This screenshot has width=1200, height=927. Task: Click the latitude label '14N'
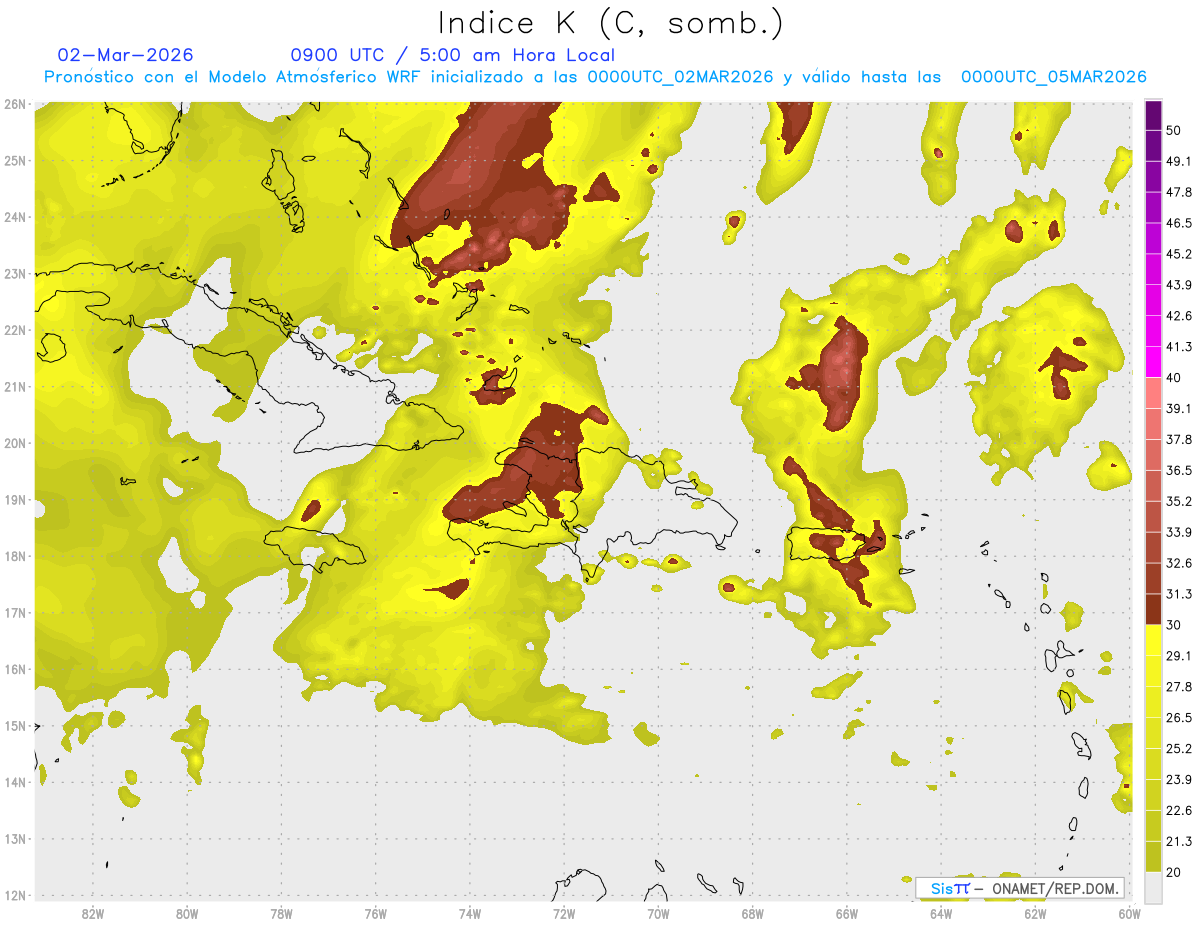(15, 782)
